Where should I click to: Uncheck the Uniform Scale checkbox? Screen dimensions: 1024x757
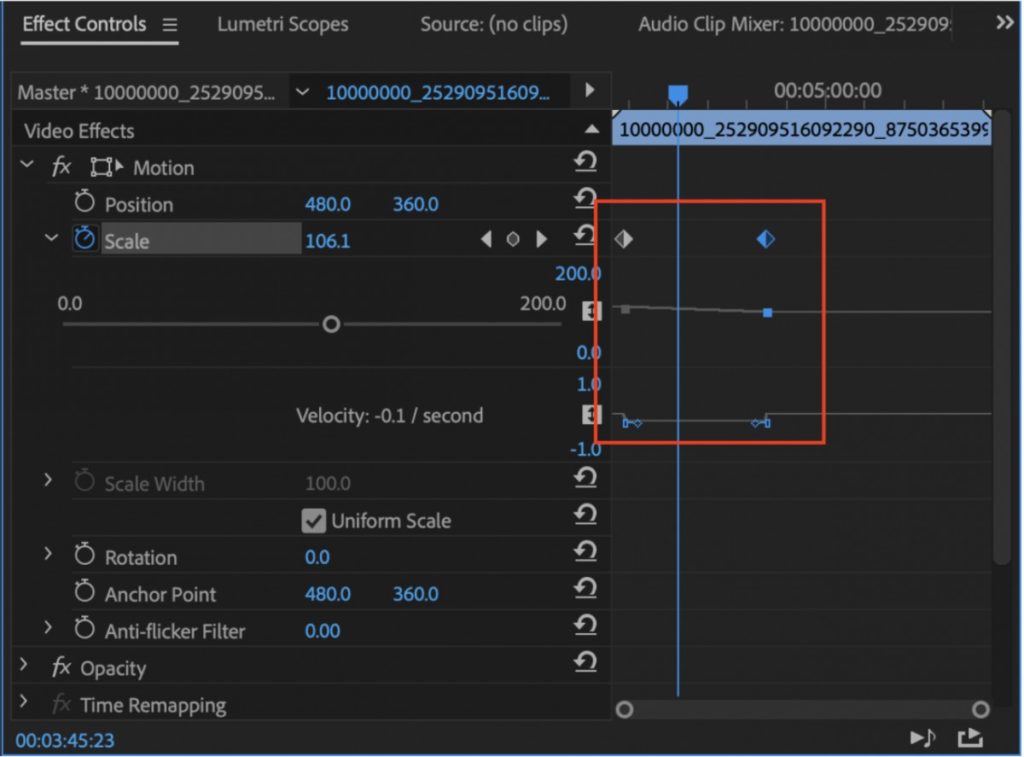click(x=313, y=520)
